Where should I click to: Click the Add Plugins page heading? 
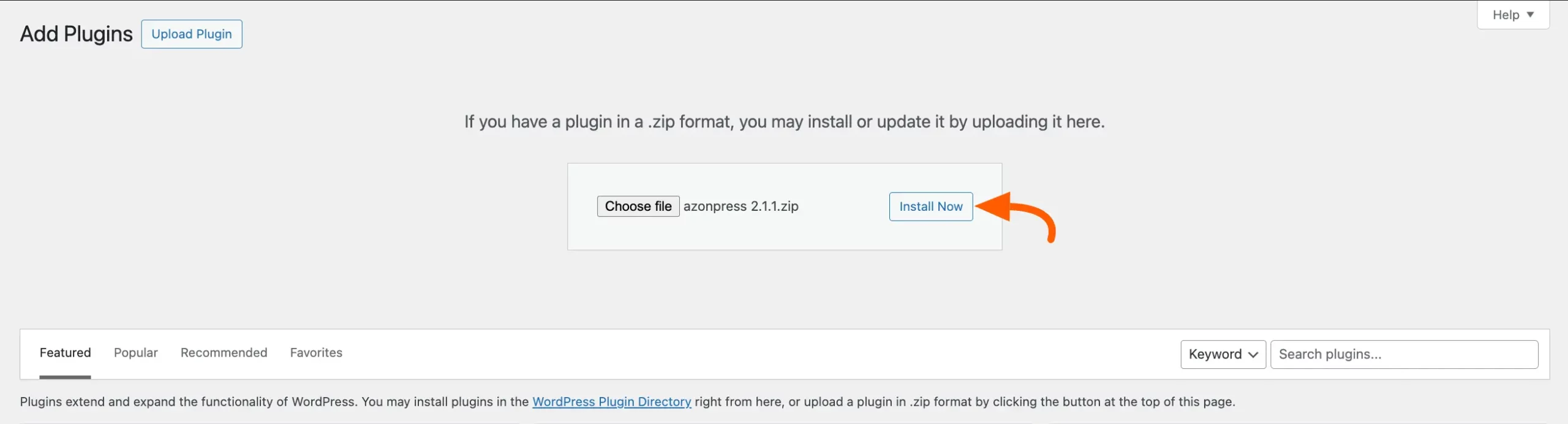75,34
